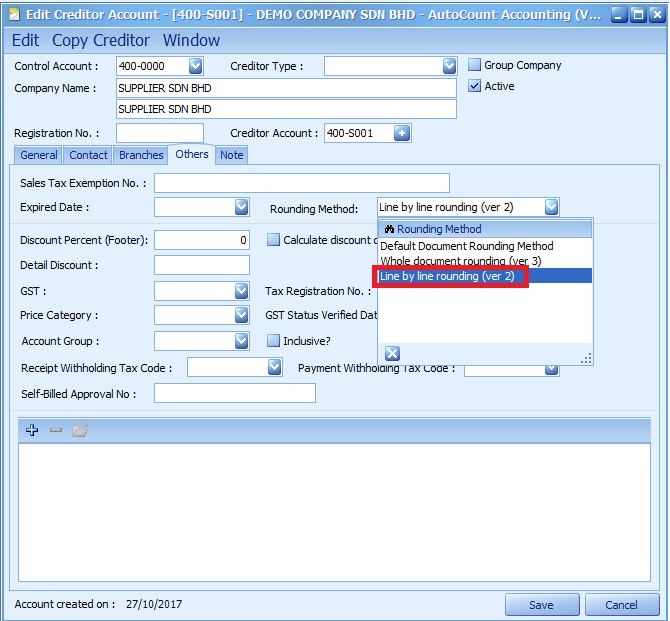Screen dimensions: 670x621
Task: Open the Creditor Type dropdown
Action: 449,66
